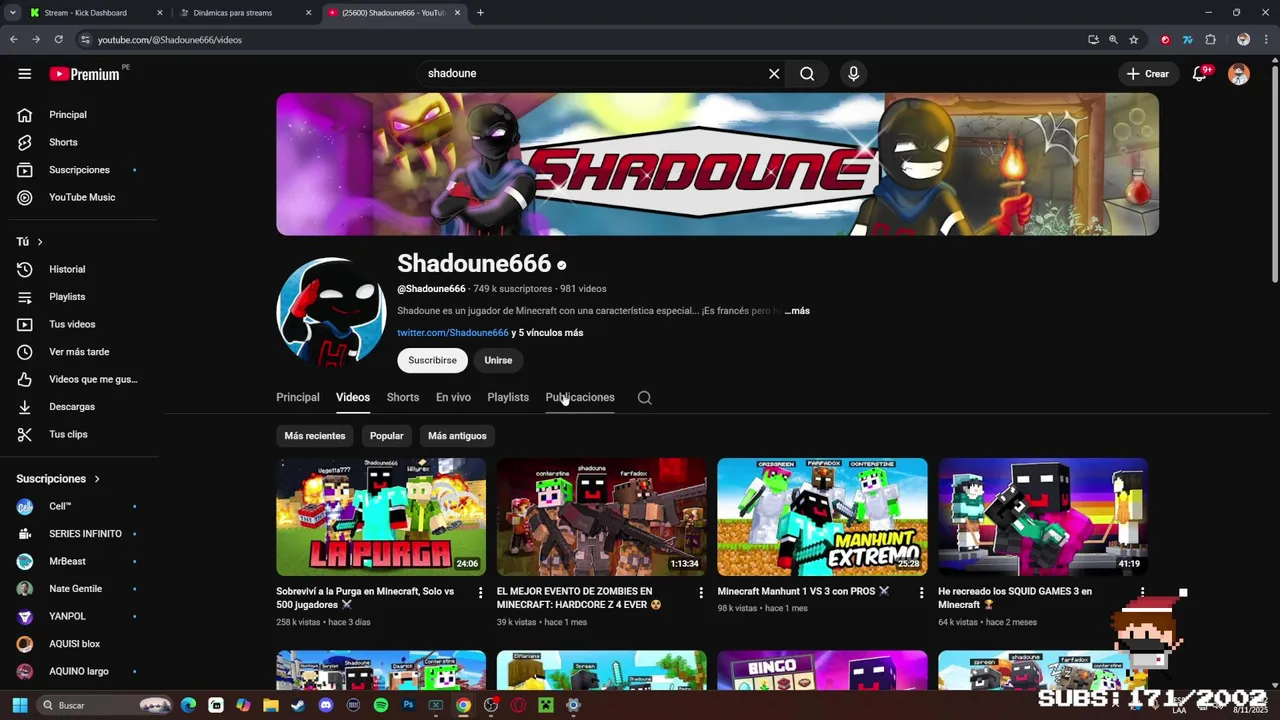The width and height of the screenshot is (1280, 720).
Task: Open the twitter.com/Shadoune666 link
Action: coord(453,333)
